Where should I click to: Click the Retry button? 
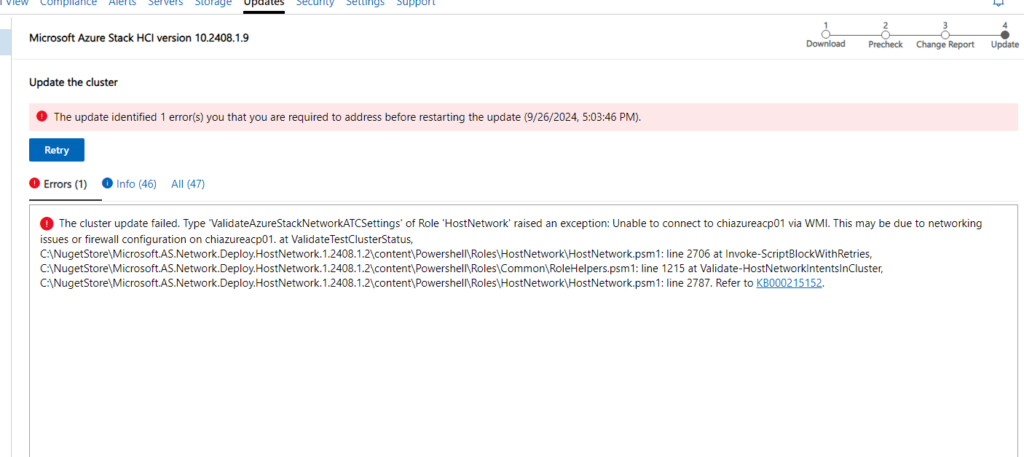[56, 150]
